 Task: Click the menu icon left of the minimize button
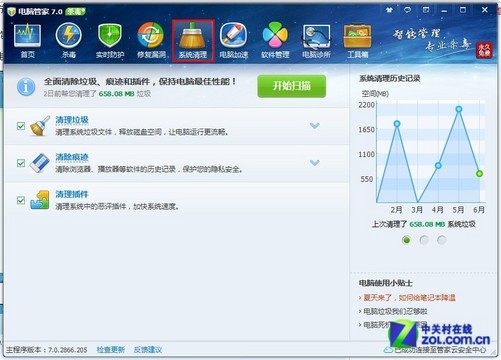426,10
